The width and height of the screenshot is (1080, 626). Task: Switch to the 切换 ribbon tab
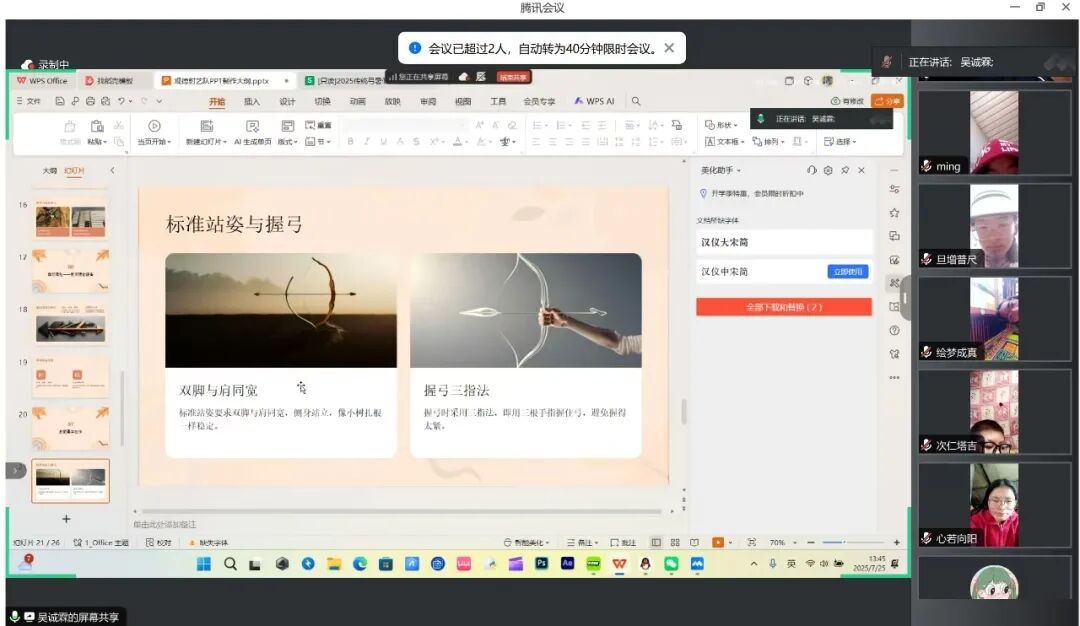pos(322,101)
